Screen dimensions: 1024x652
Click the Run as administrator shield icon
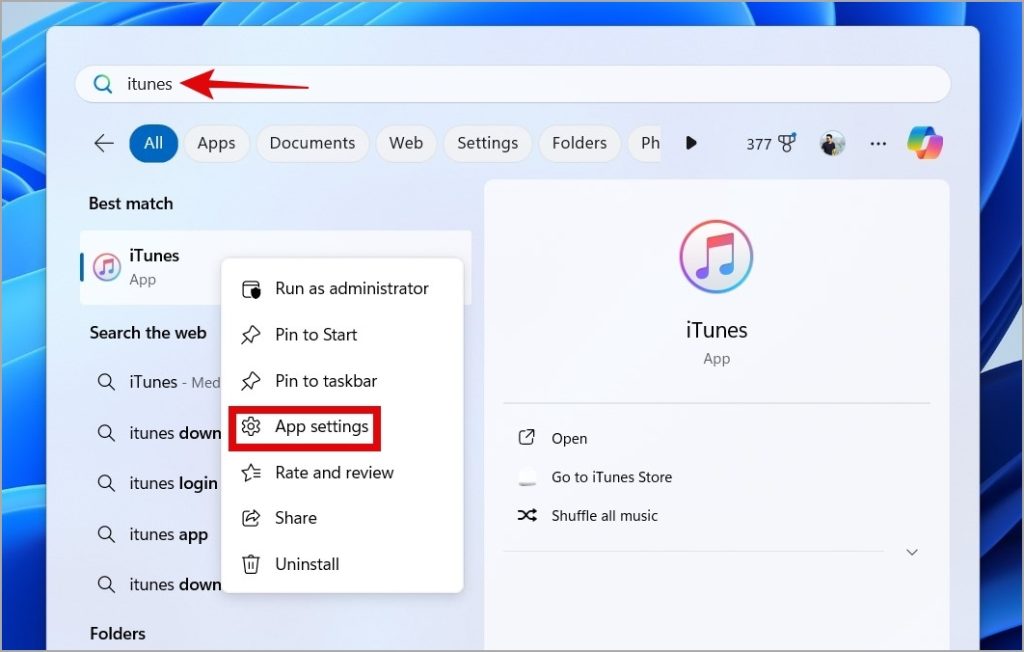251,289
